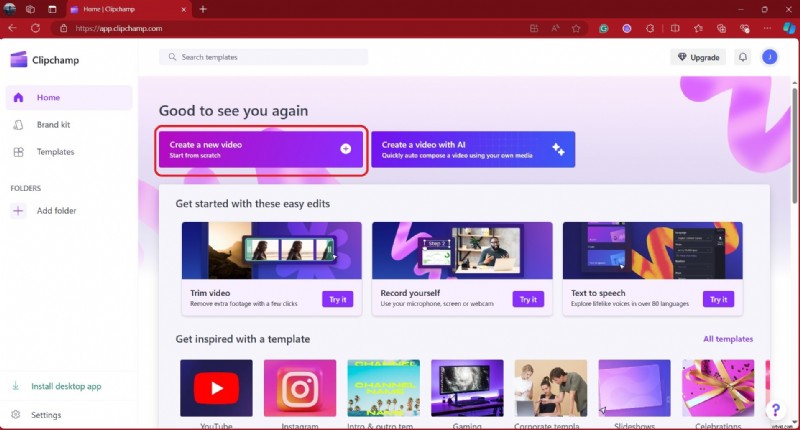Click the page vertical scrollbar
The image size is (800, 430).
click(x=794, y=145)
